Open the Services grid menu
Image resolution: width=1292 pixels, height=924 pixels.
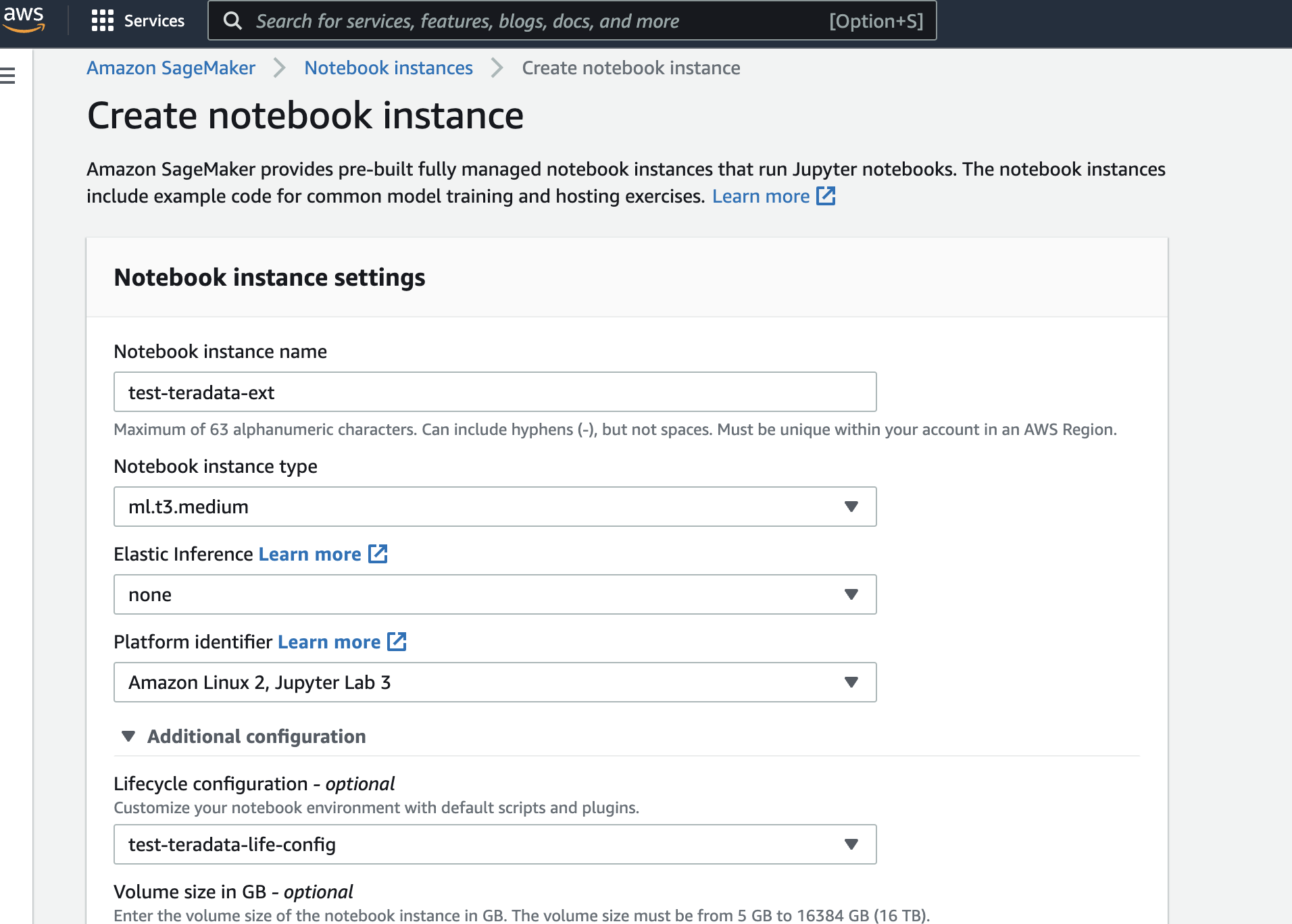(103, 21)
